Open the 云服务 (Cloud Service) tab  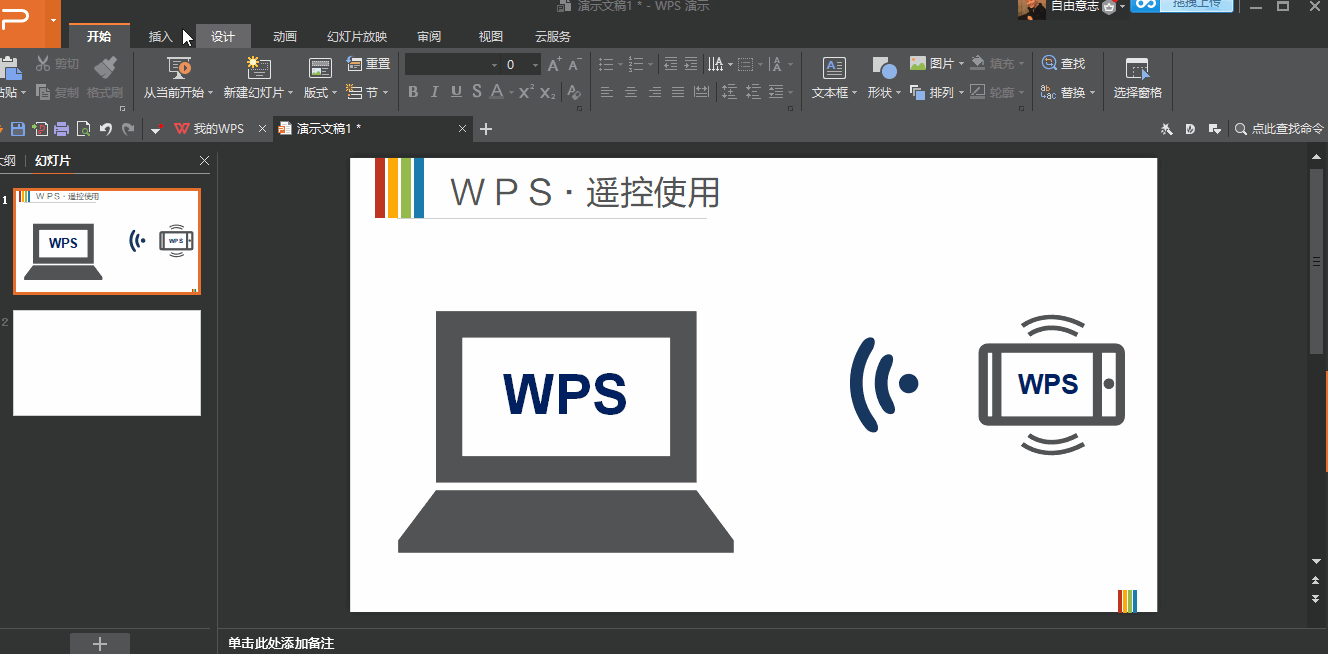pyautogui.click(x=553, y=37)
